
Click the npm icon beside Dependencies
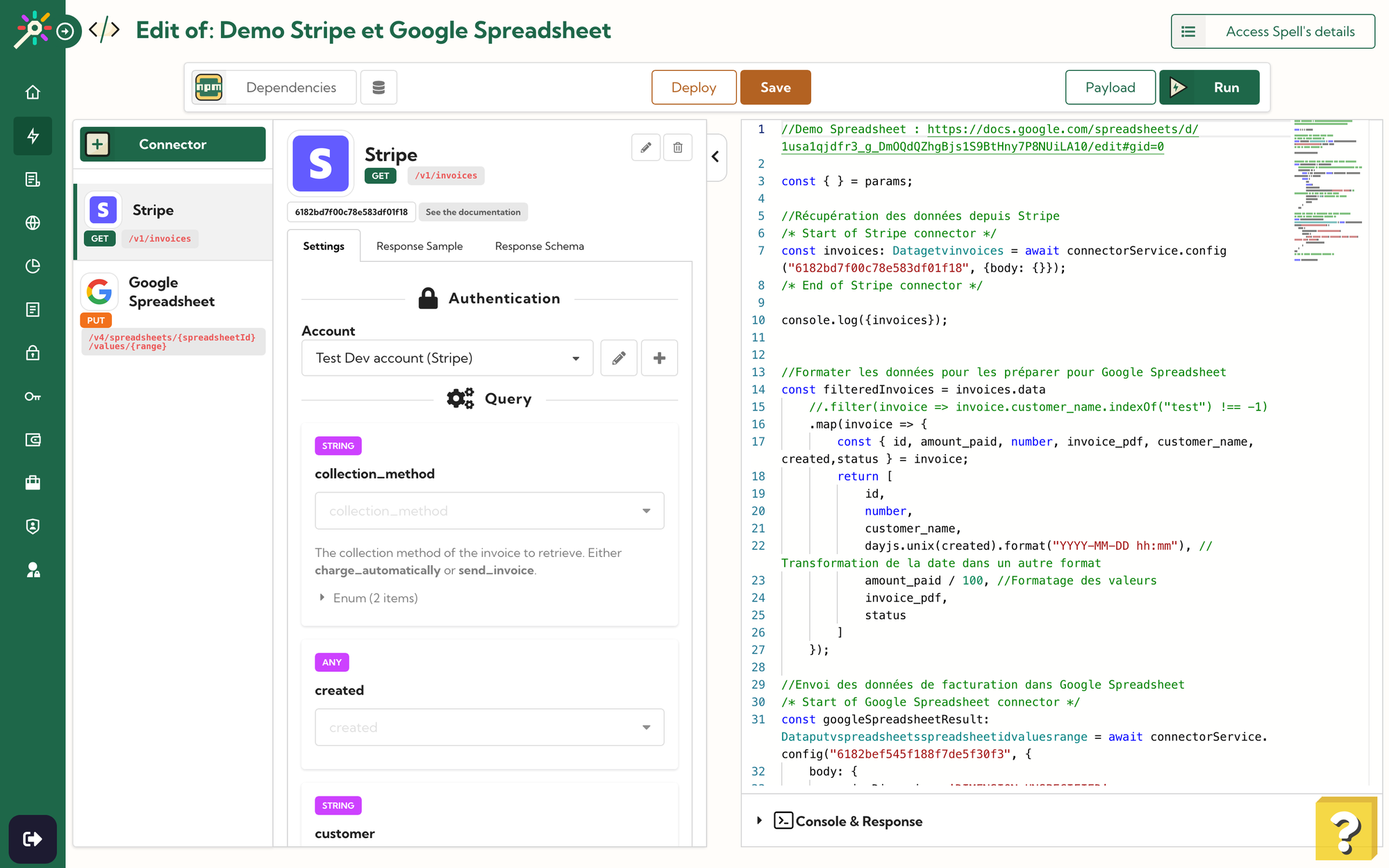pos(209,87)
